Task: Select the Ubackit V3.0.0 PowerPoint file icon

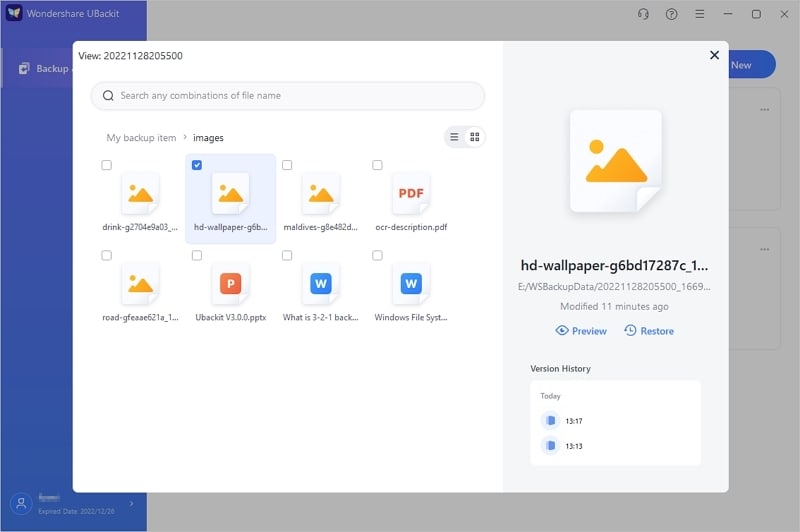Action: [231, 284]
